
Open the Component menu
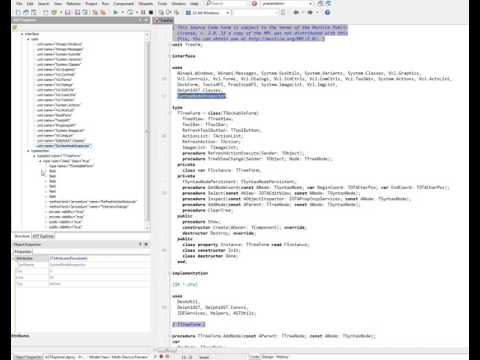(123, 4)
